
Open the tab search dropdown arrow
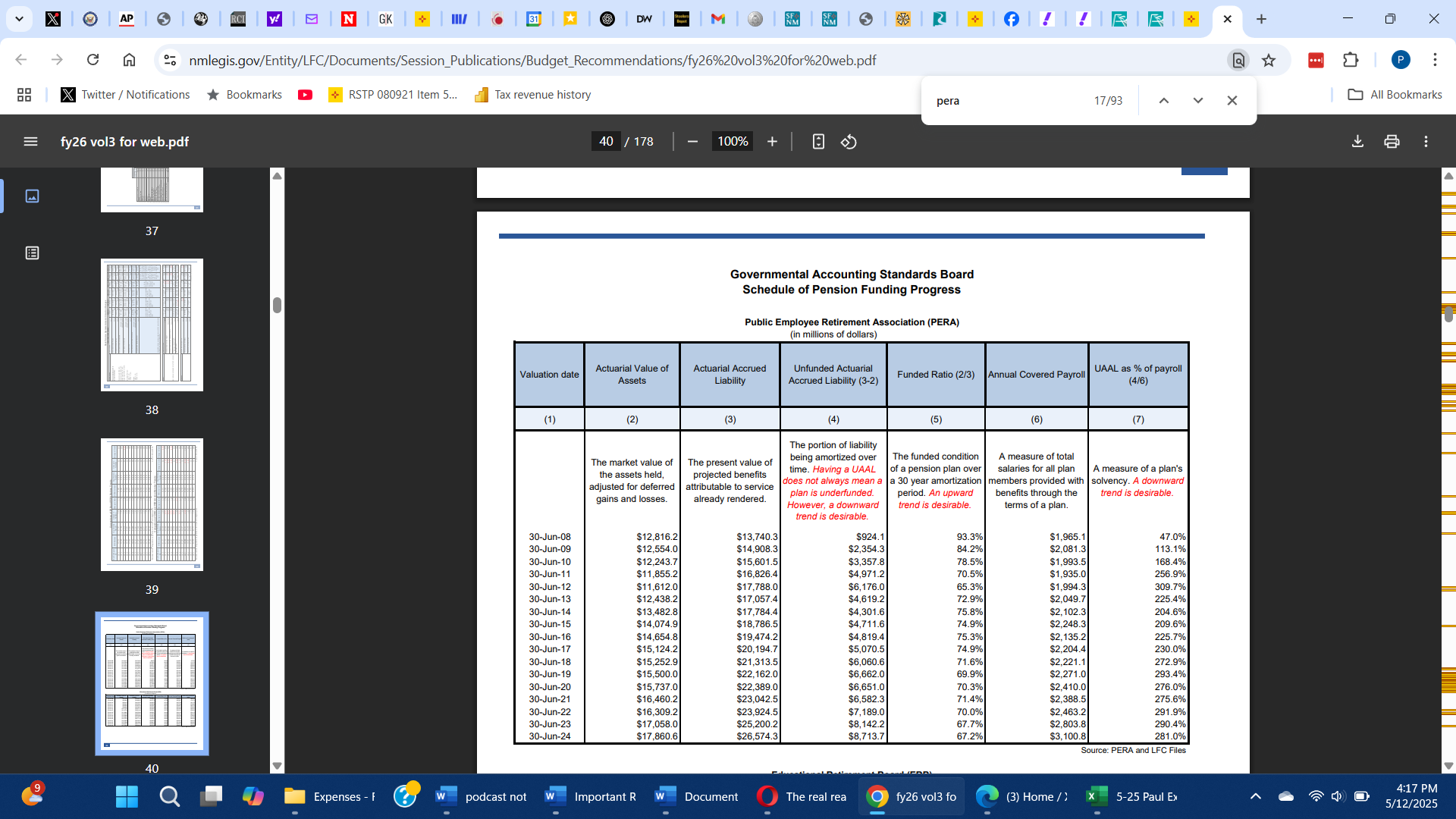click(x=20, y=19)
